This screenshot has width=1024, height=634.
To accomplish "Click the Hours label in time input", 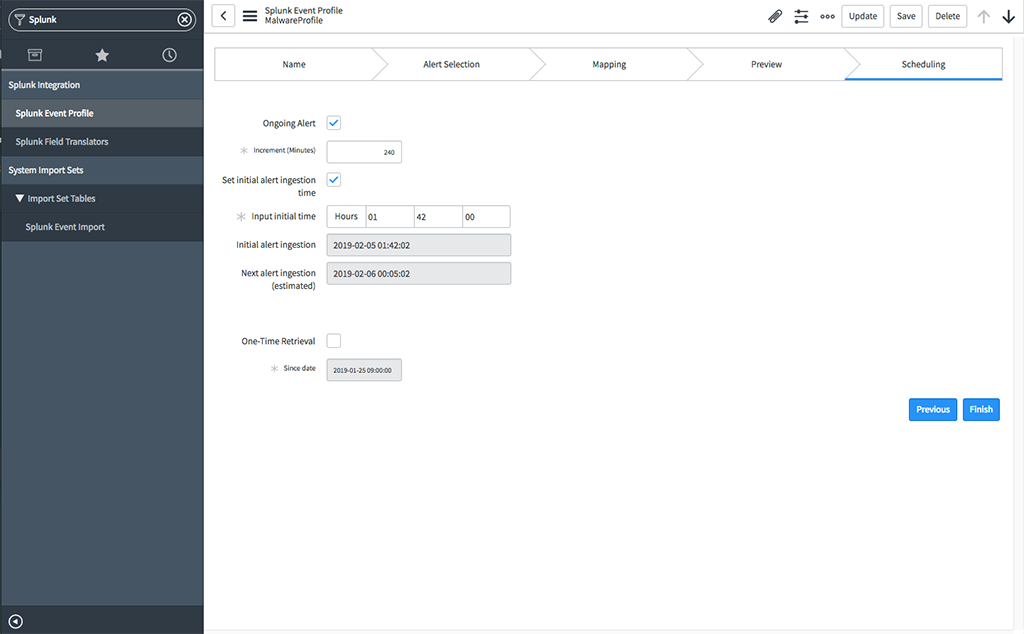I will (346, 217).
